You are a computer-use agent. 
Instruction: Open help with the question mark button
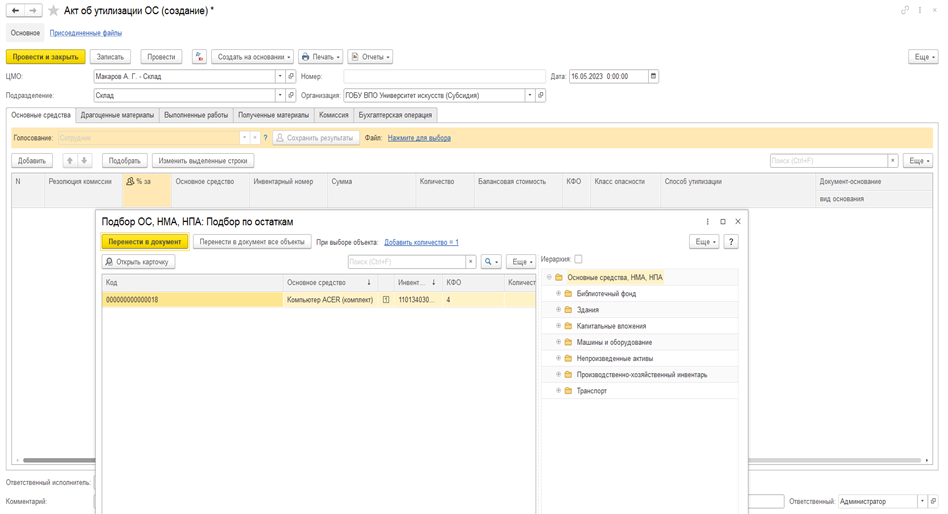[x=731, y=242]
